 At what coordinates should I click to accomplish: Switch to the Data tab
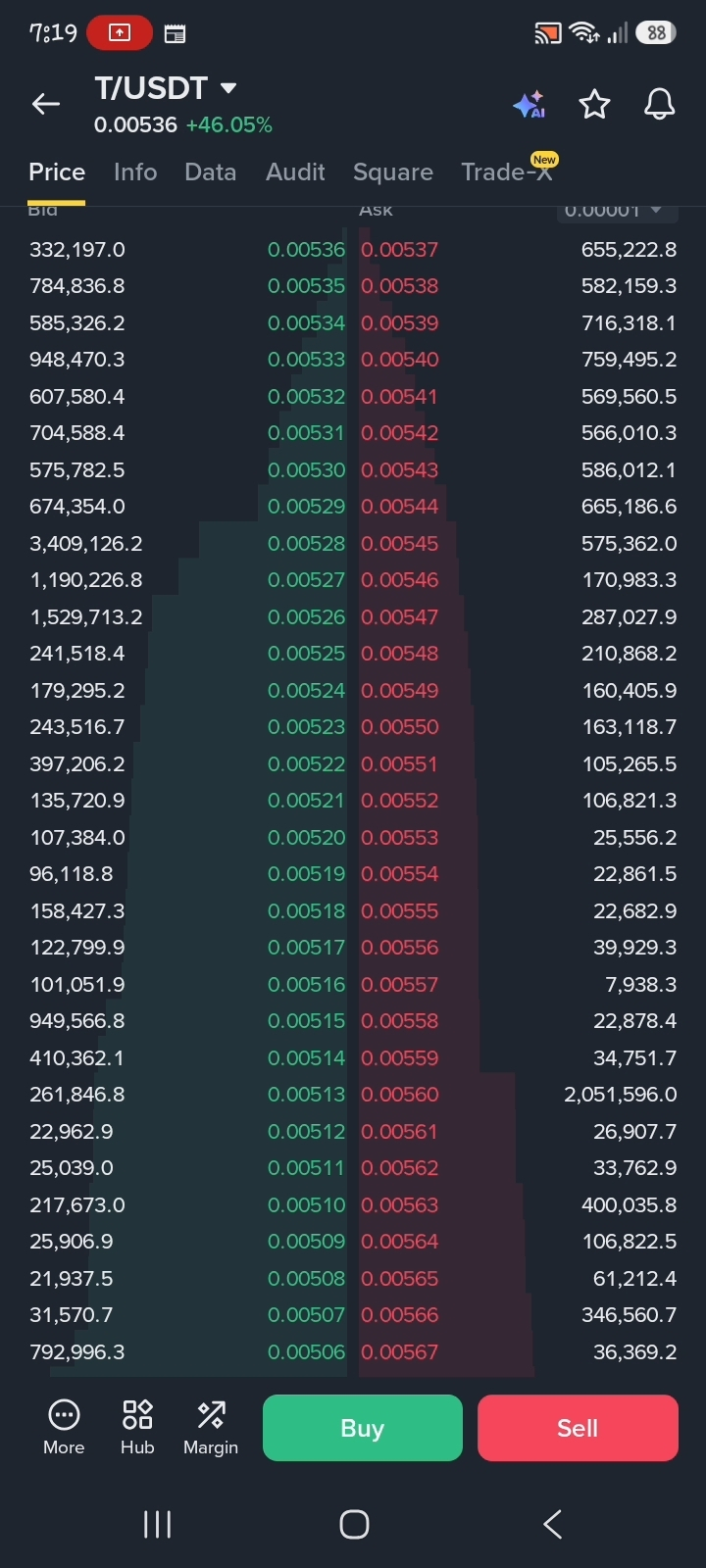point(211,172)
